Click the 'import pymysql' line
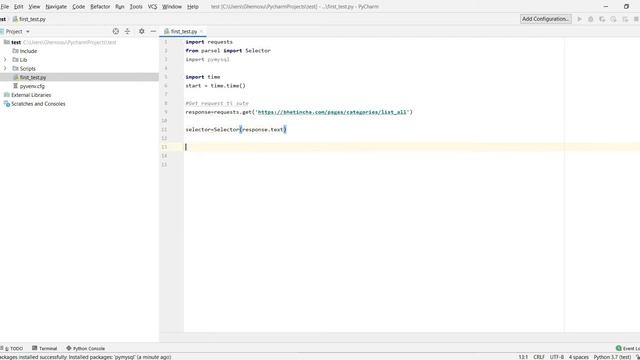The height and width of the screenshot is (360, 640). tap(207, 60)
